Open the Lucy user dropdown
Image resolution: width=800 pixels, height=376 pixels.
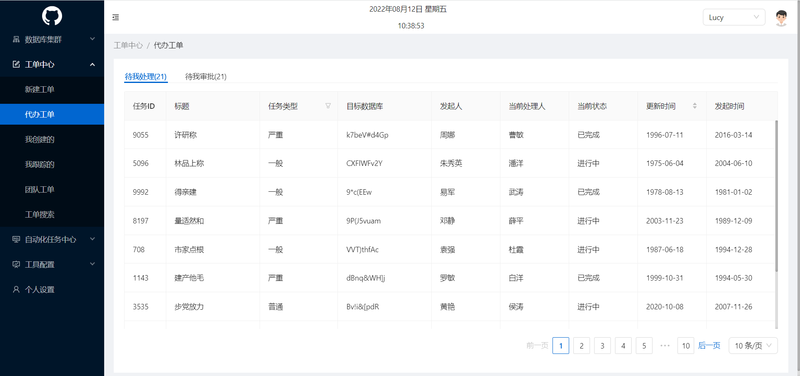click(734, 17)
